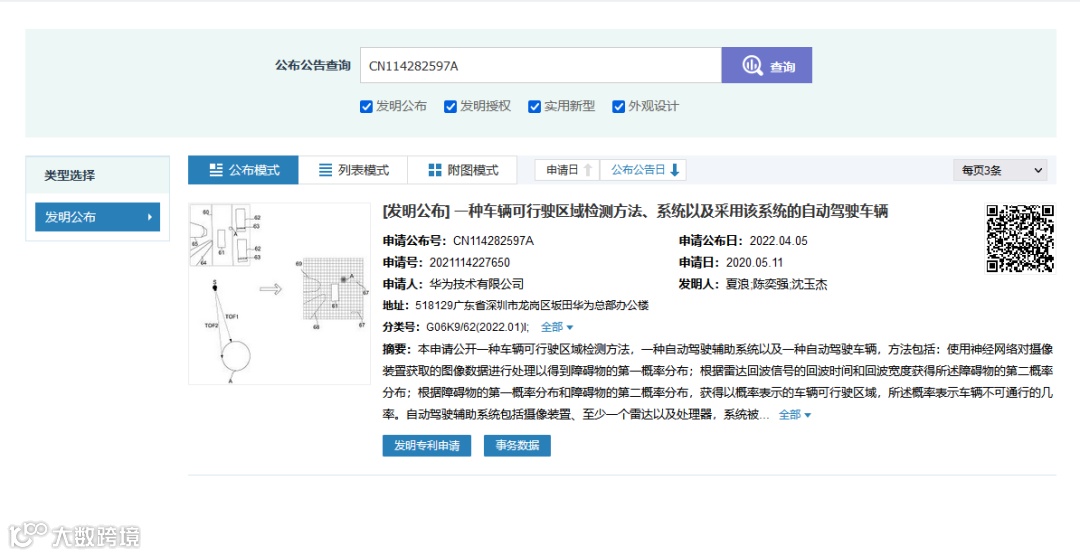Click the 附图模式 grid icon

click(x=435, y=170)
